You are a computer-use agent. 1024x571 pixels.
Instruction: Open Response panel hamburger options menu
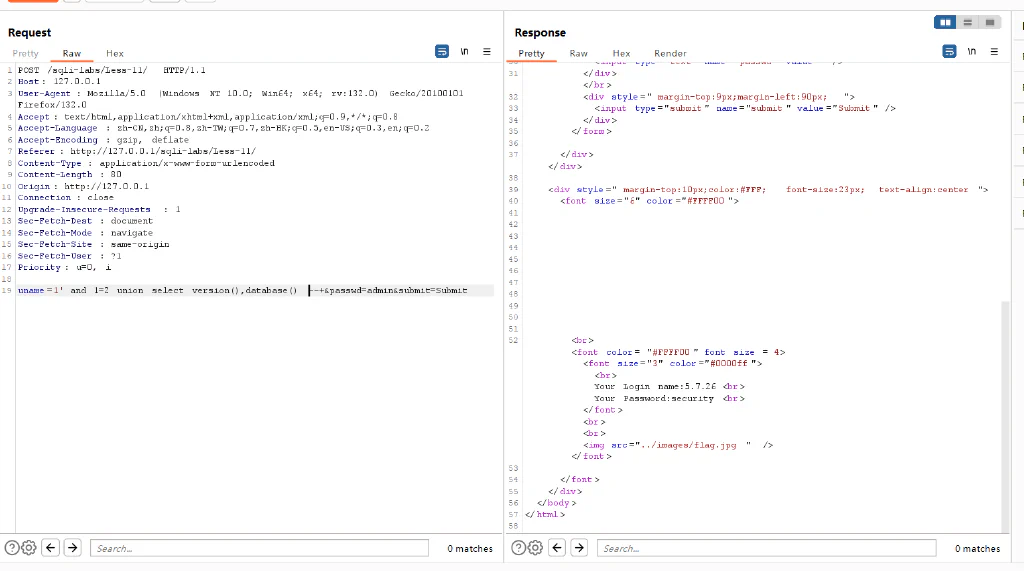(994, 51)
